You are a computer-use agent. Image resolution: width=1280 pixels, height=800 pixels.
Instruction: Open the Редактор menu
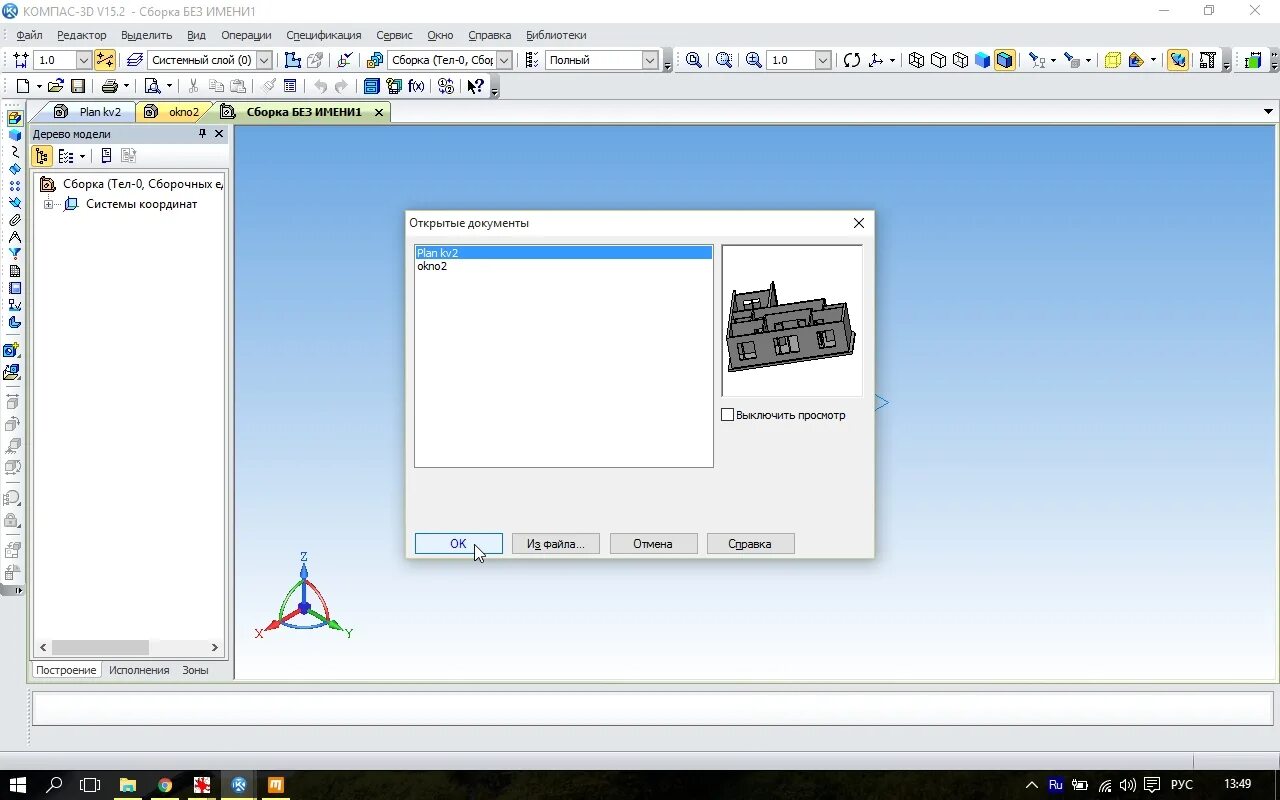82,35
